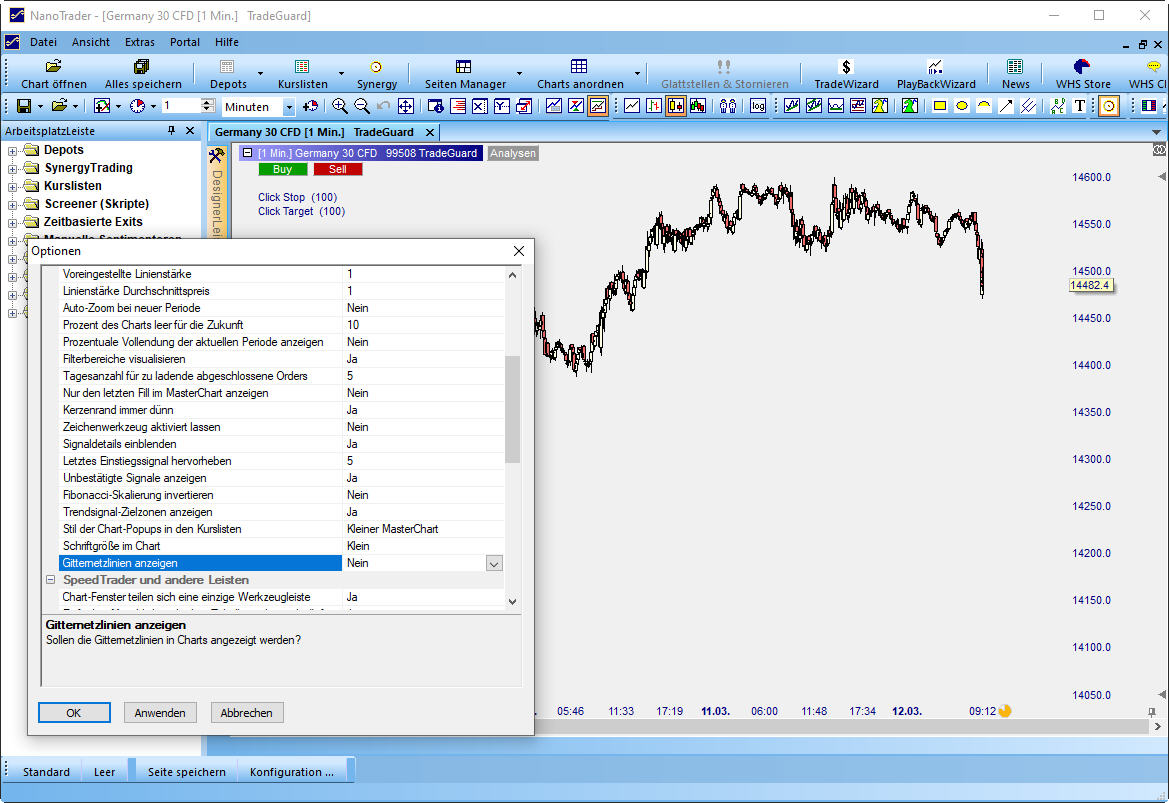
Task: Open the Minuten timeframe dropdown
Action: point(289,107)
